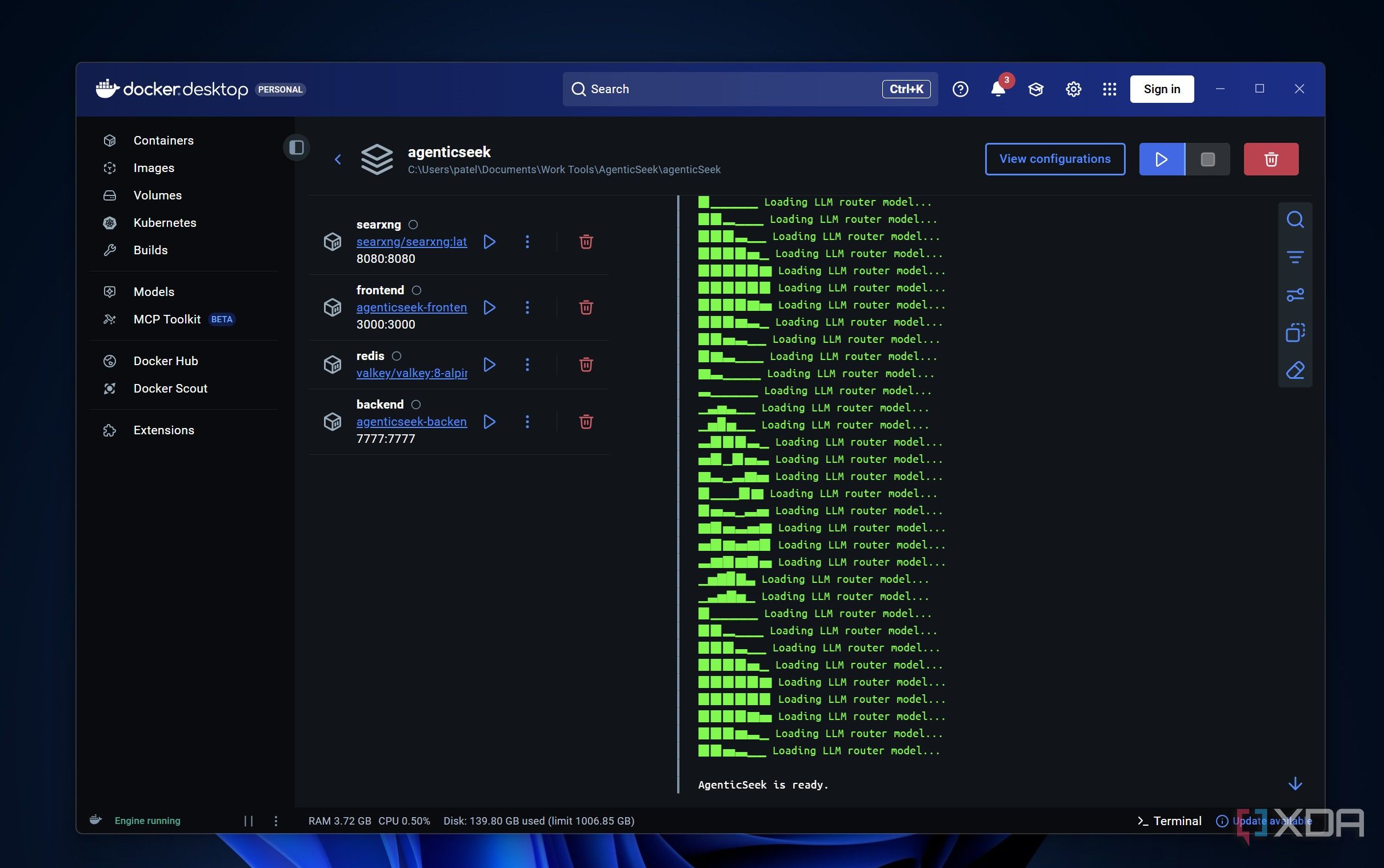Screen dimensions: 1384x868
Task: Clear the logs with the eraser icon
Action: pyautogui.click(x=1295, y=370)
